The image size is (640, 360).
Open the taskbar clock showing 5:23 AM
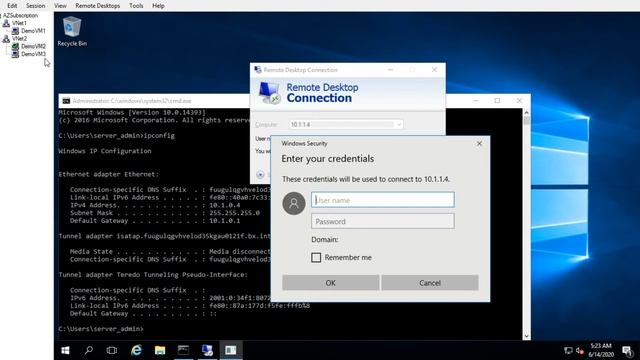601,350
